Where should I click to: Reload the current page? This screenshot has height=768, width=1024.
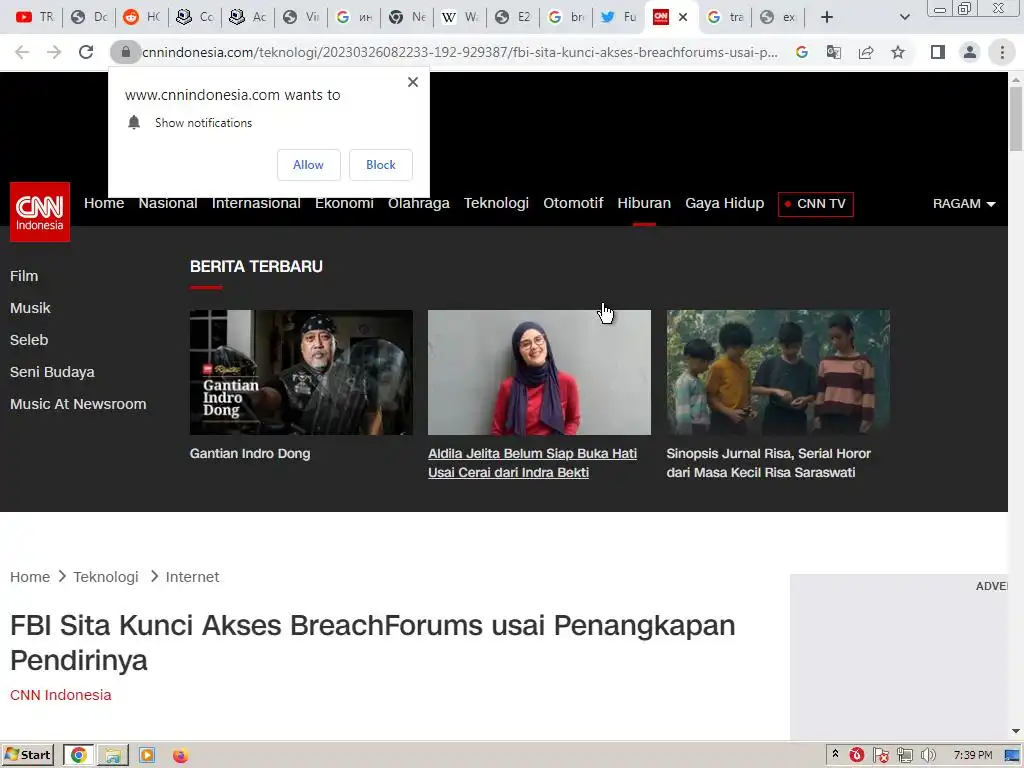[86, 52]
